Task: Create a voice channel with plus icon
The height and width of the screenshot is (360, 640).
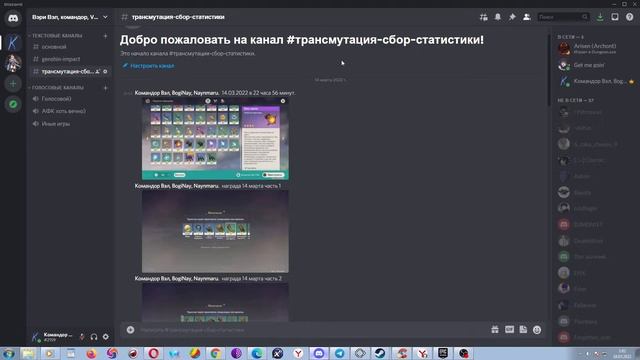Action: [105, 87]
